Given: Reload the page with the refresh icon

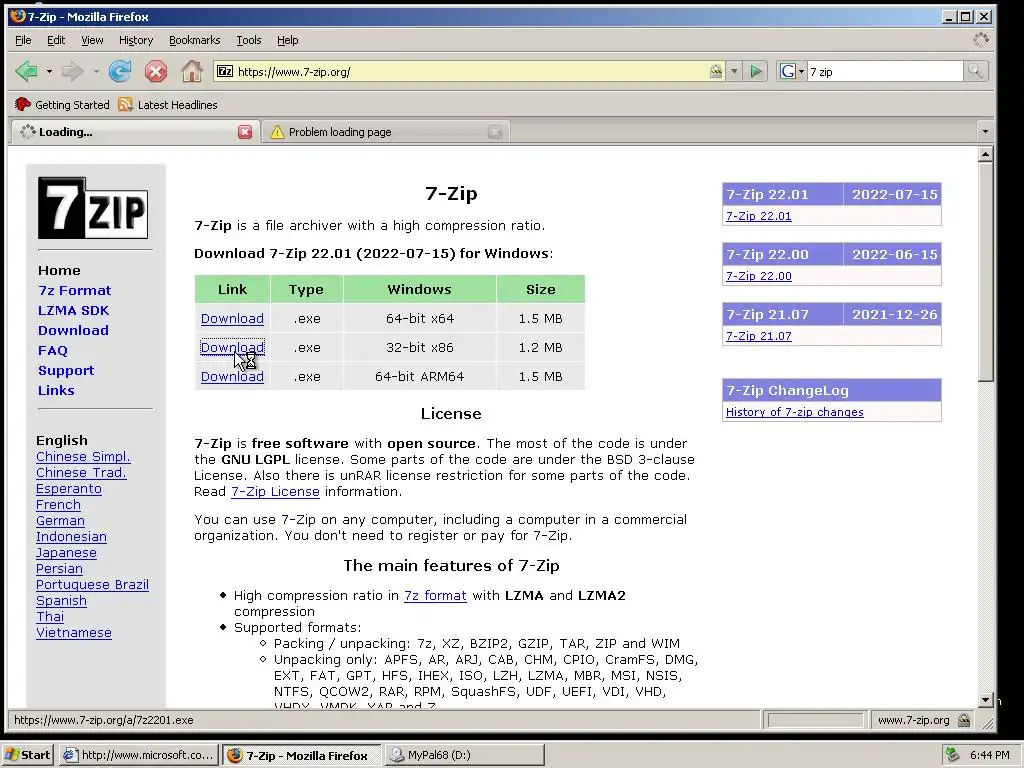Looking at the screenshot, I should point(120,71).
